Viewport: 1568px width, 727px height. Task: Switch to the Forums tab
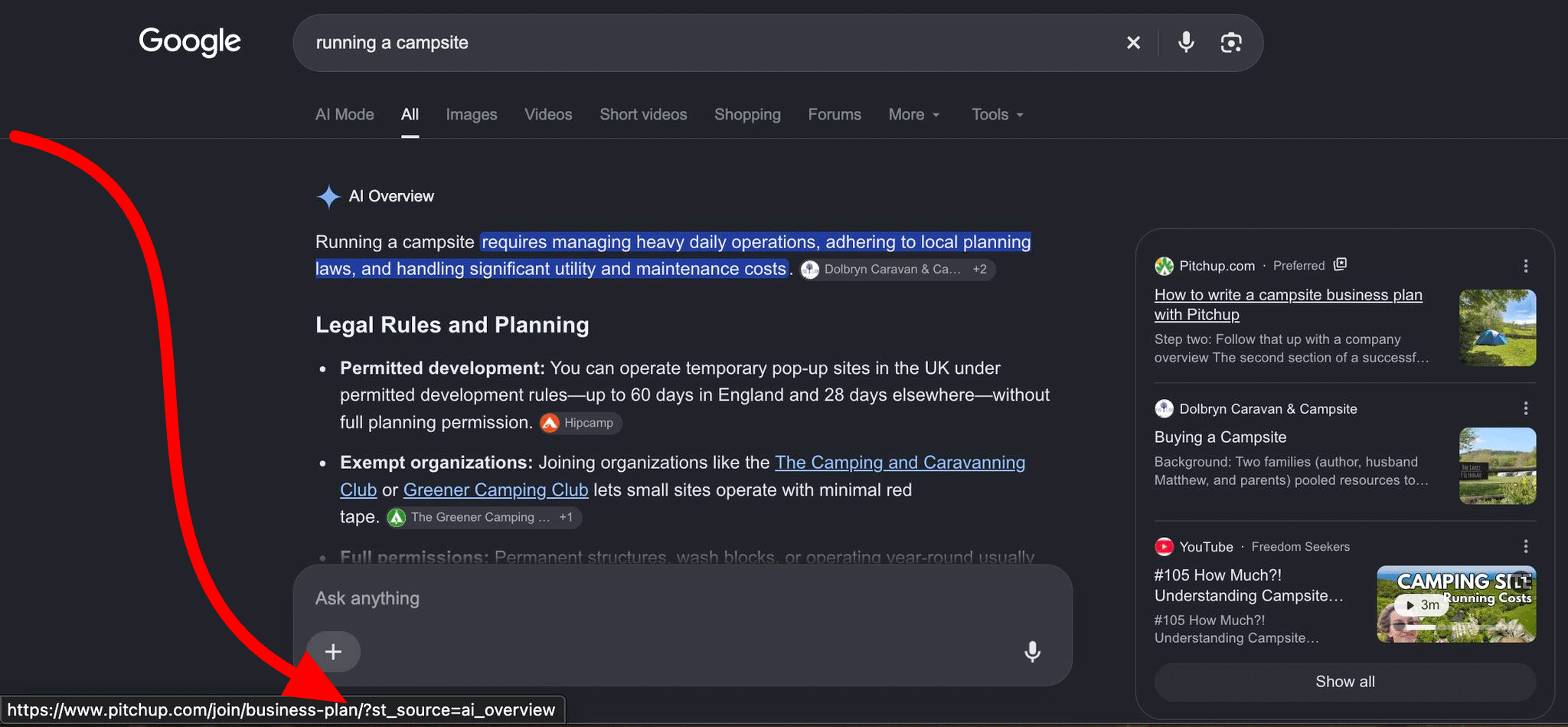click(835, 115)
